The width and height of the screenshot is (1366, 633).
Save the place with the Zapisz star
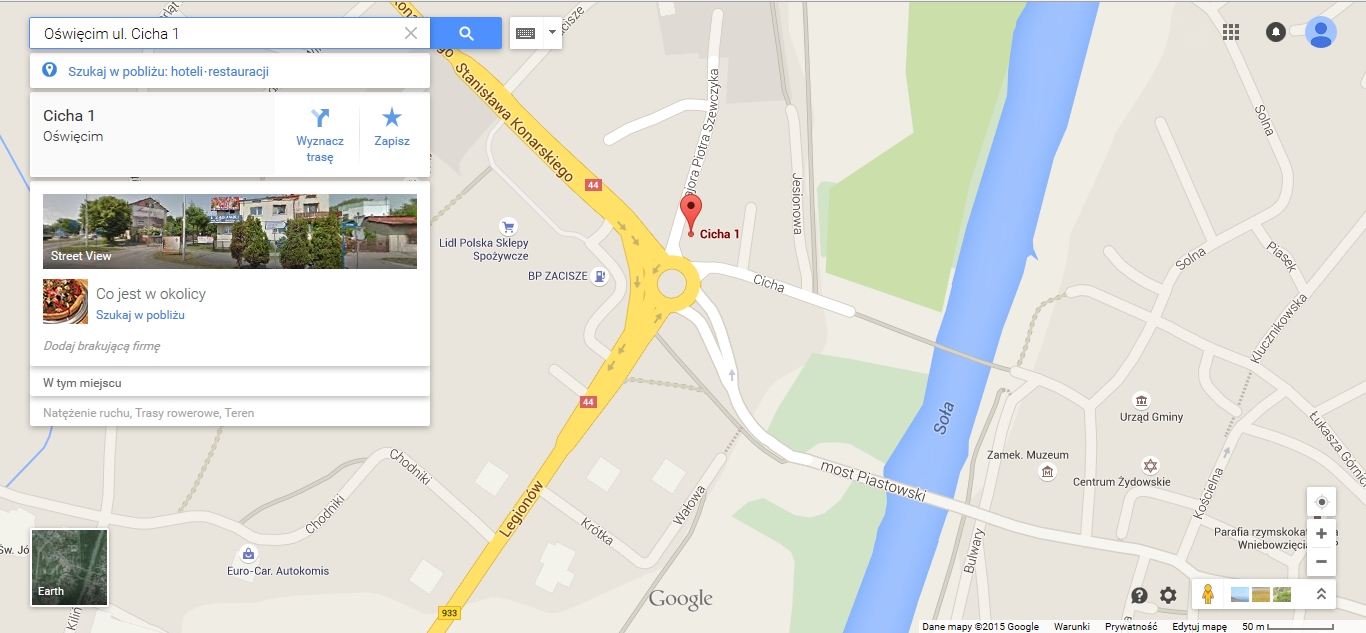coord(392,118)
